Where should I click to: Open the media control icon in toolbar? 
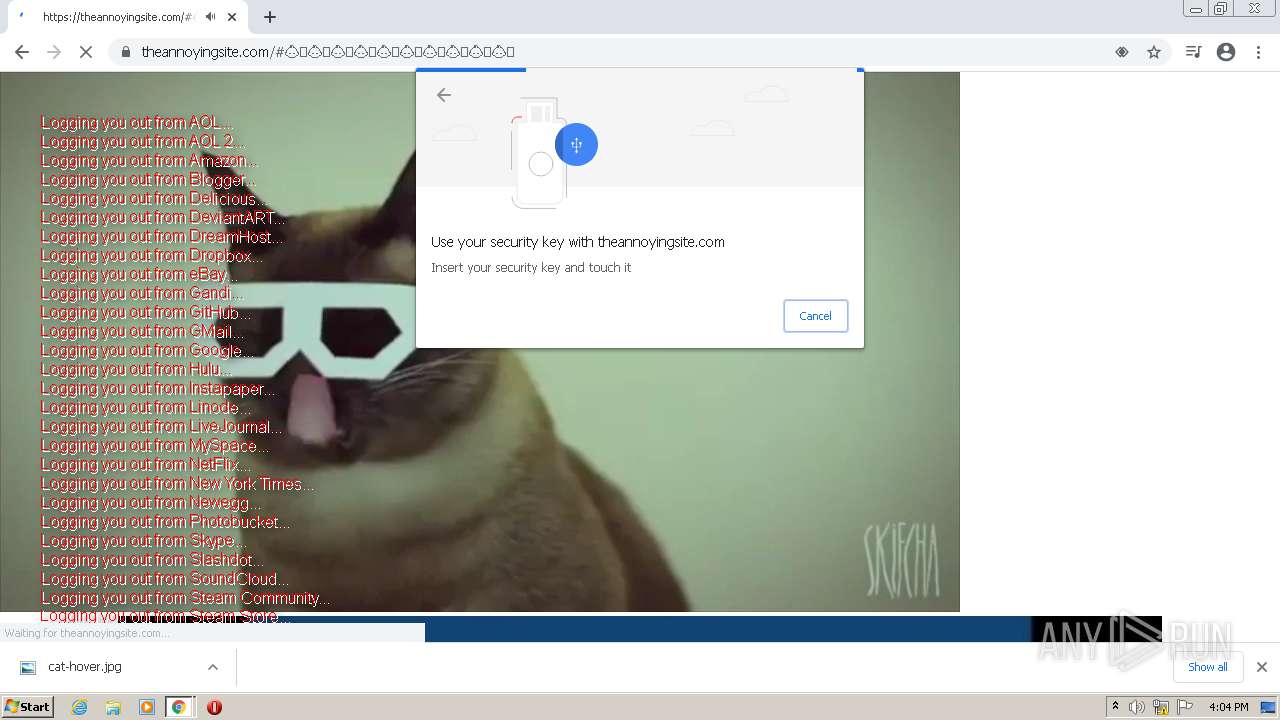(1193, 52)
